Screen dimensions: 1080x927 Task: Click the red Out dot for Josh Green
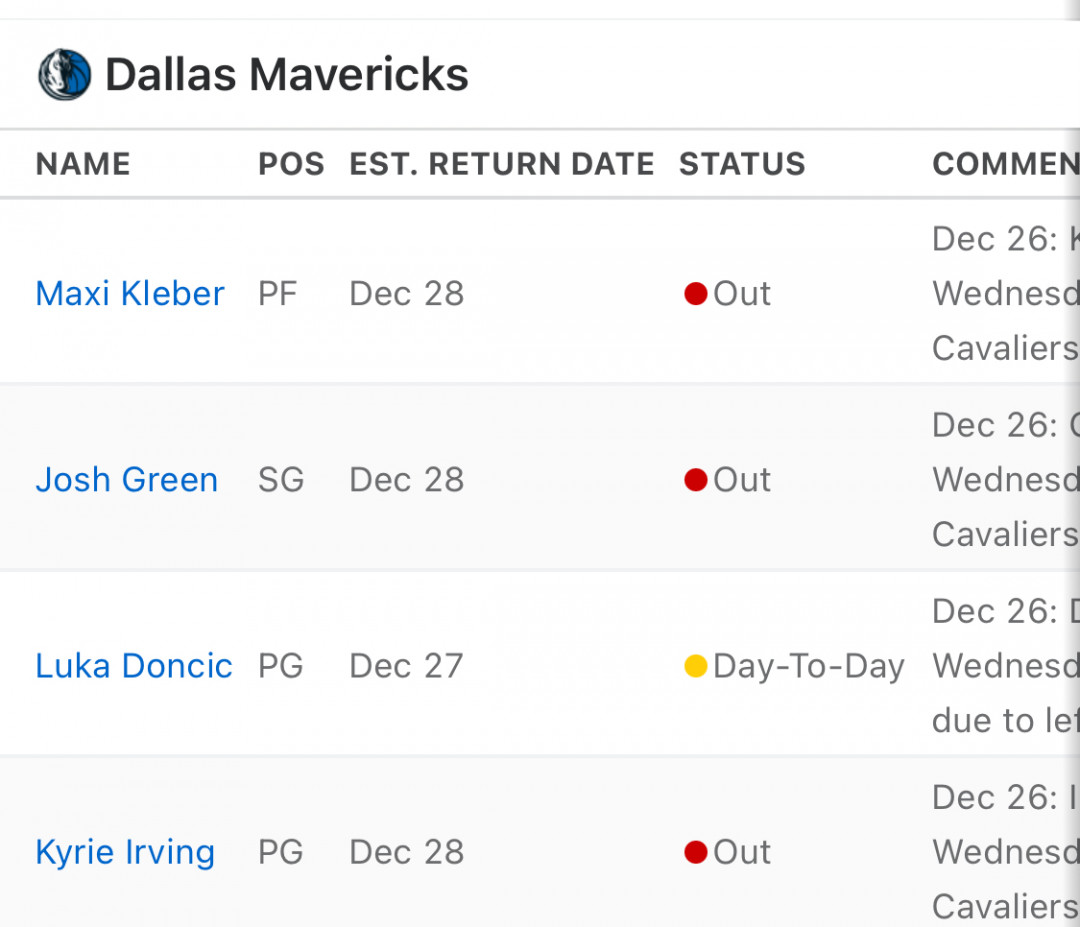click(x=696, y=479)
